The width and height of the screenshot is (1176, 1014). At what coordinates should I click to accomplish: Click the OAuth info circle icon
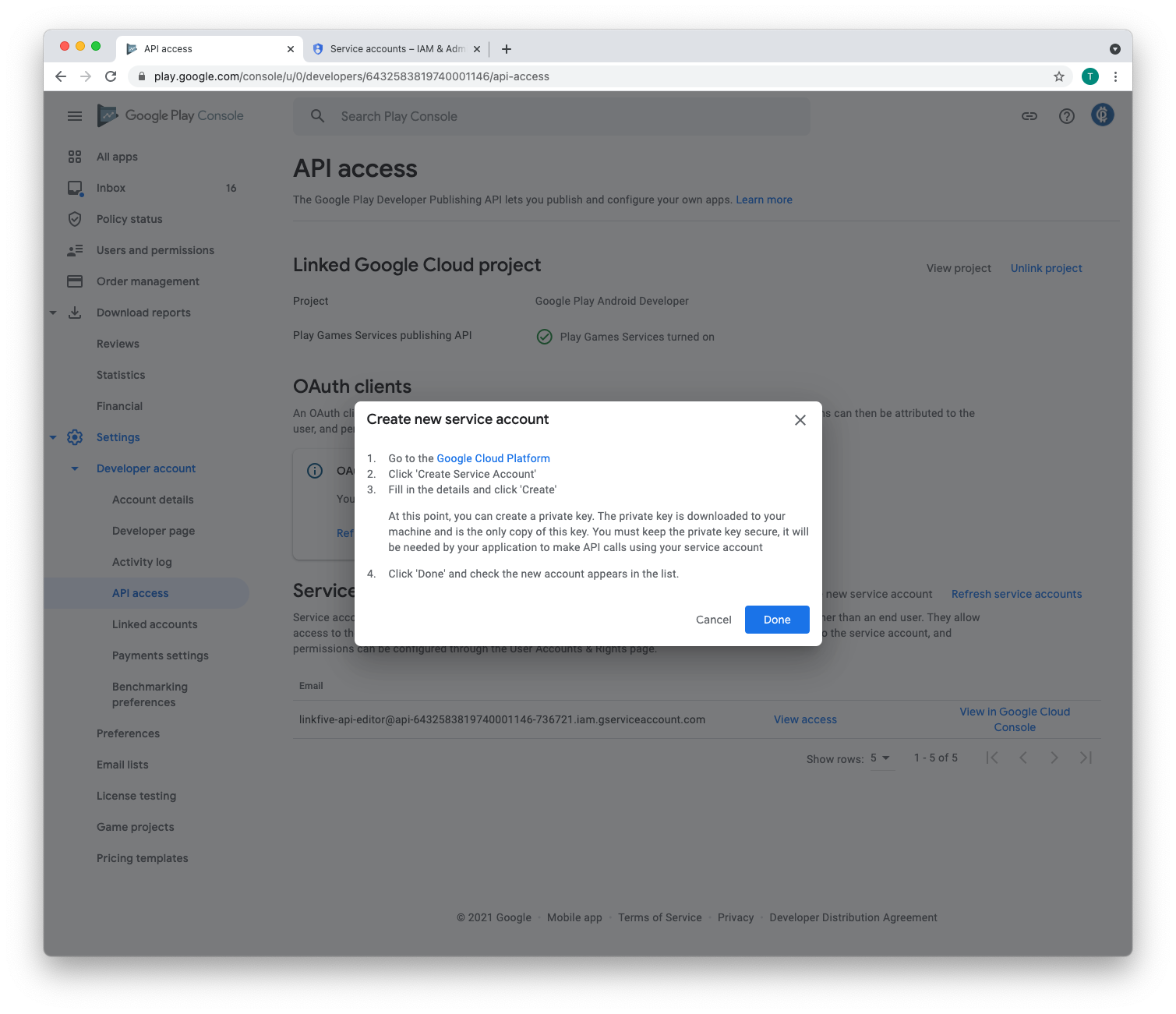point(315,471)
